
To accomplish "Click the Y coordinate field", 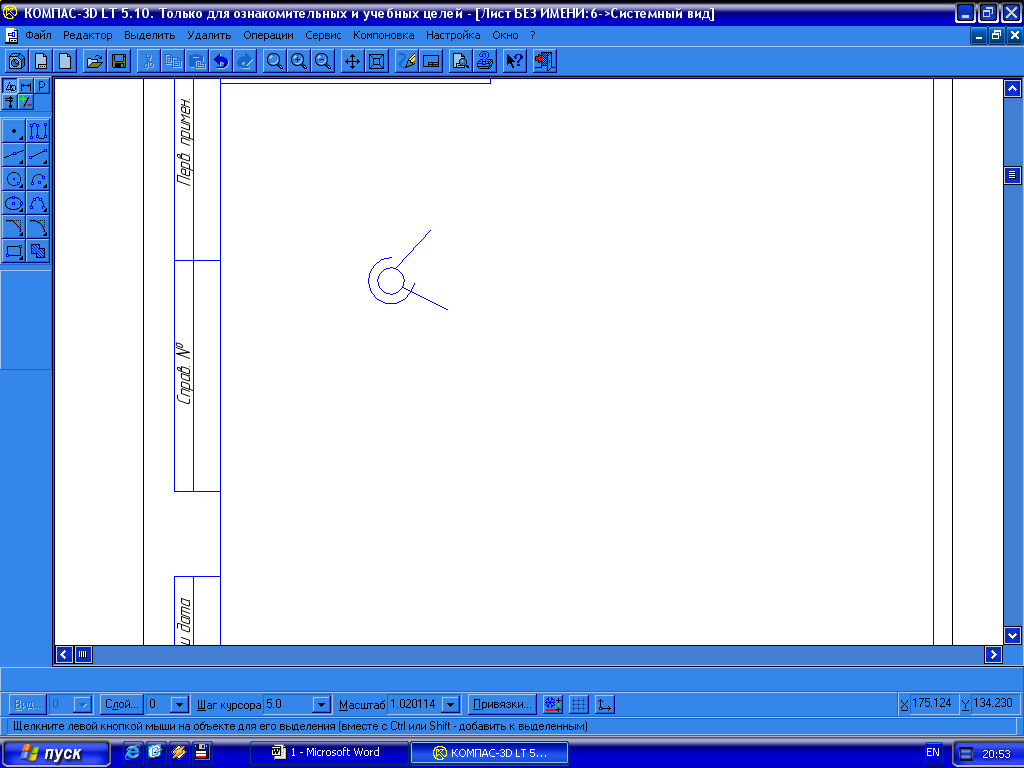I will coord(993,703).
